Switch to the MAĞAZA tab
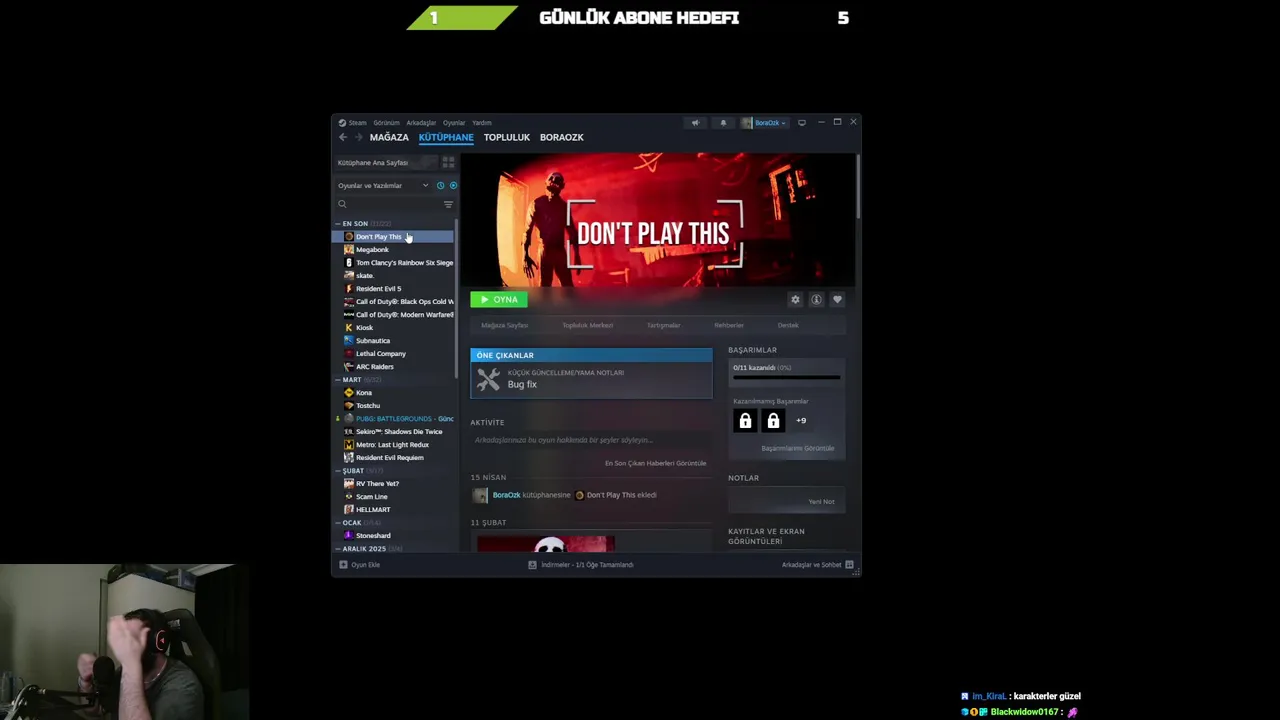1280x720 pixels. [389, 137]
